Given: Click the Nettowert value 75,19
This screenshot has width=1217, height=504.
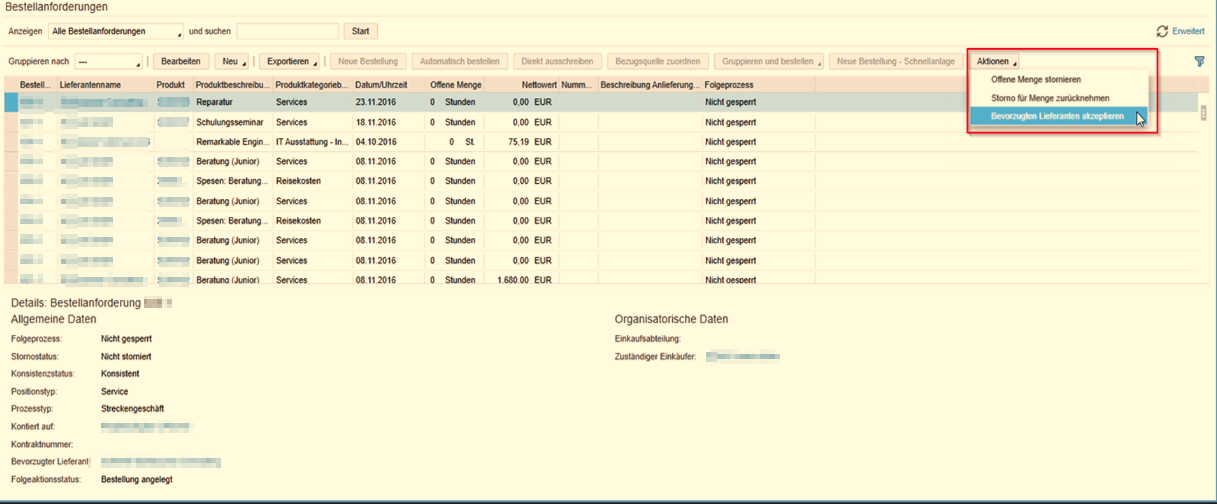Looking at the screenshot, I should [518, 142].
